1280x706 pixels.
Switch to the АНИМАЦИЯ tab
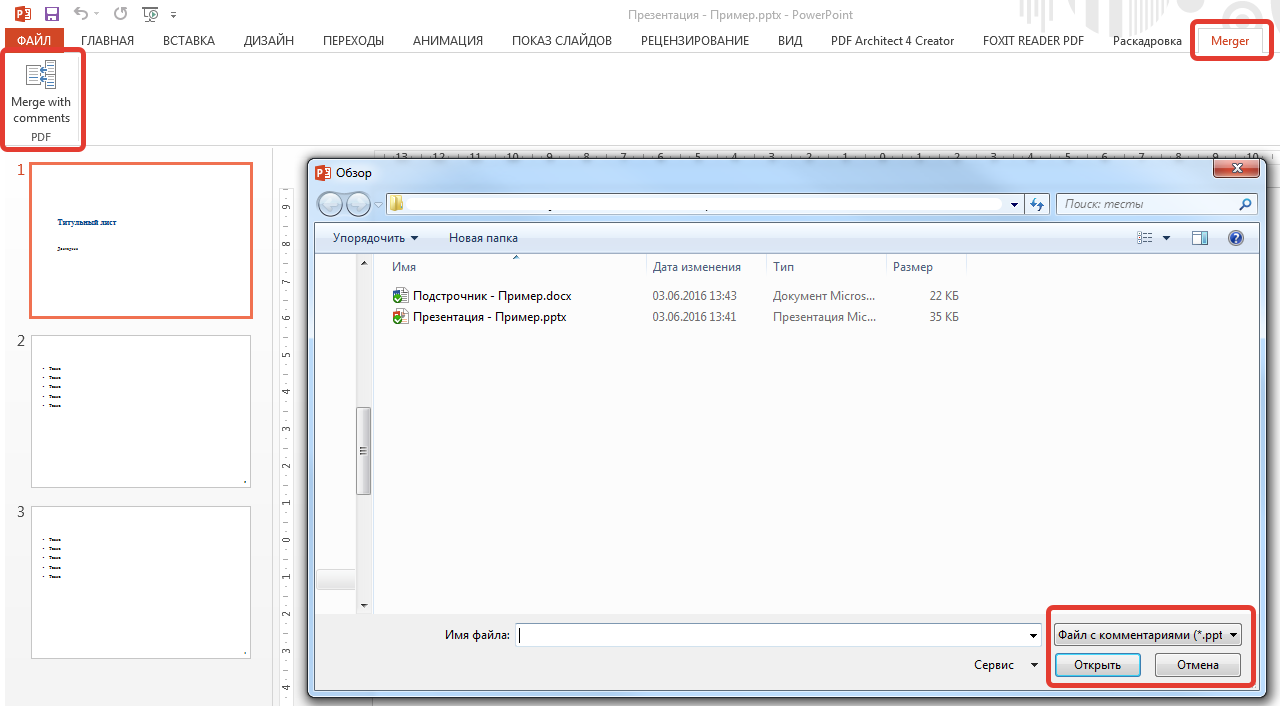tap(448, 41)
